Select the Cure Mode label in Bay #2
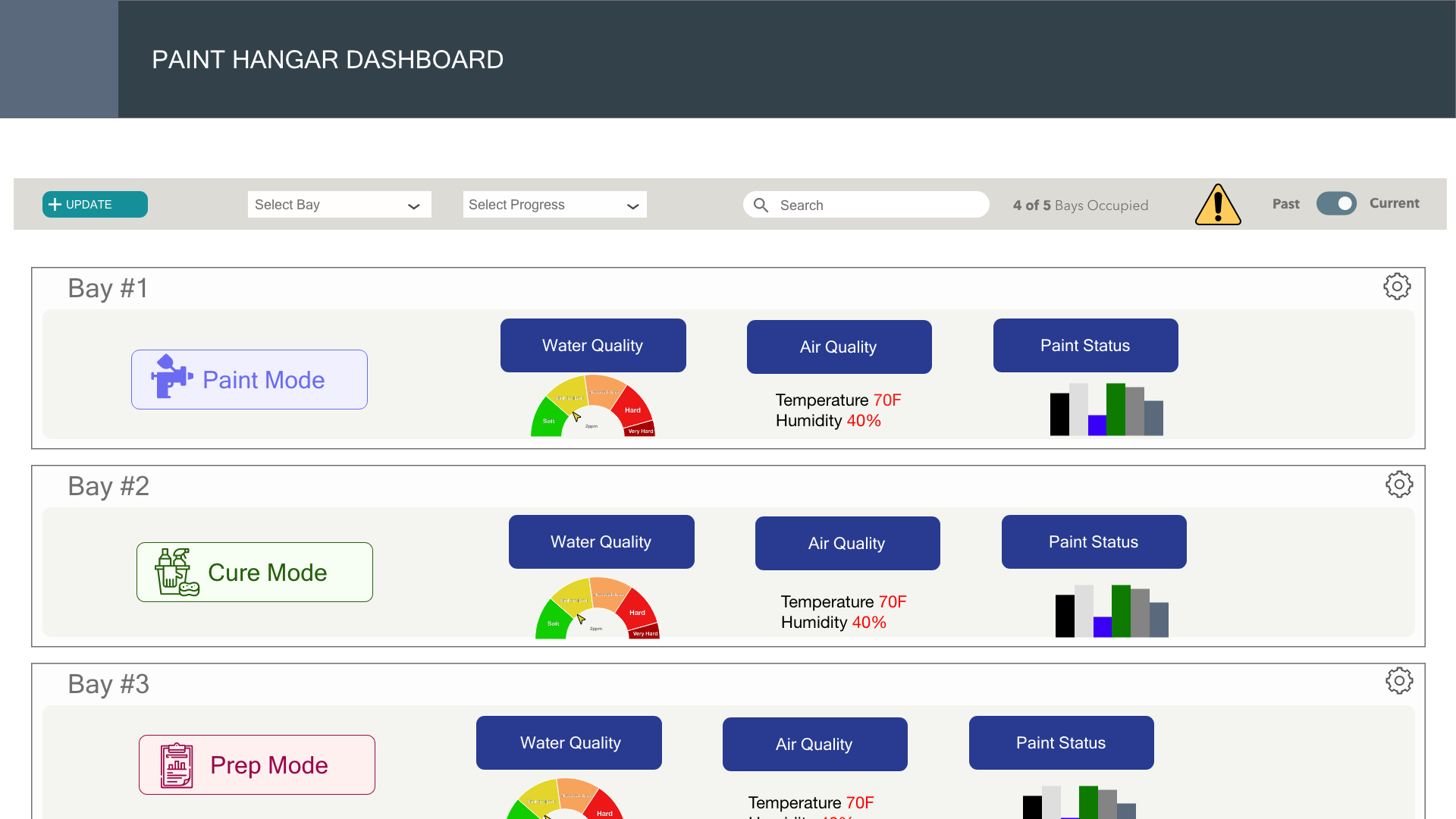The image size is (1456, 819). tap(267, 573)
